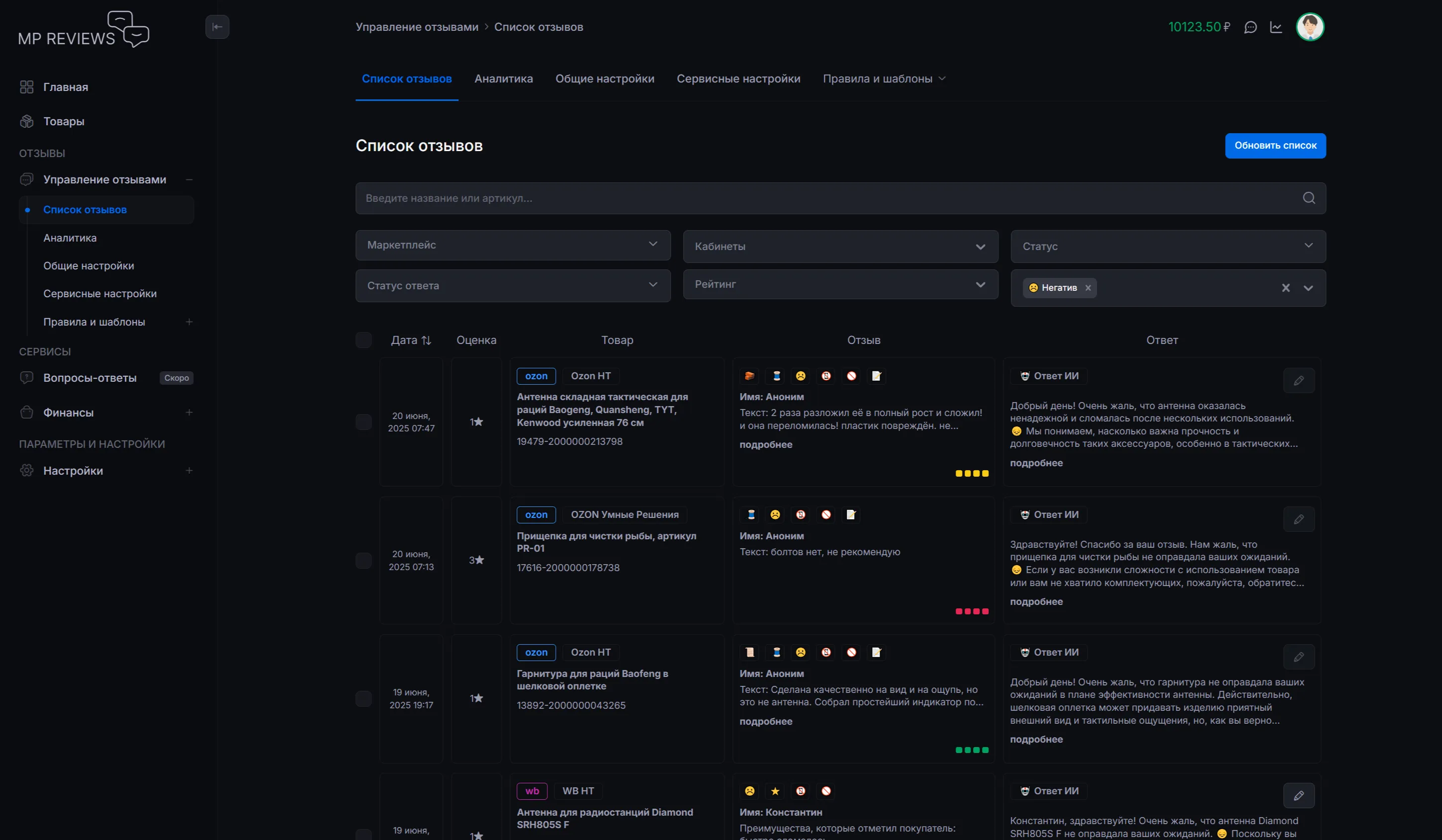Screen dimensions: 1442x840
Task: Click the user avatar in the top right
Action: 1310,27
